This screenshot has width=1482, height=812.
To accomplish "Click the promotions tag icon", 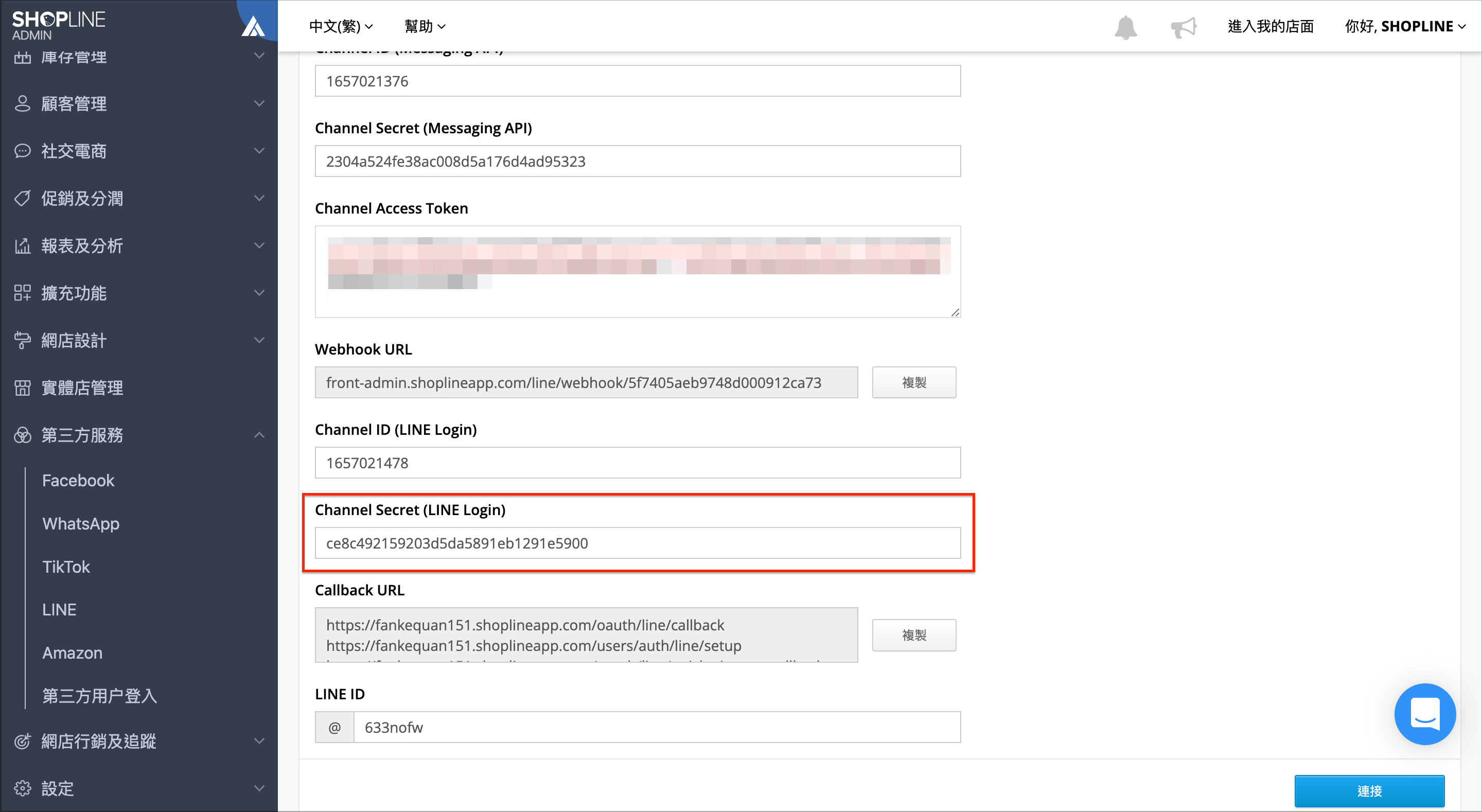I will pos(23,198).
